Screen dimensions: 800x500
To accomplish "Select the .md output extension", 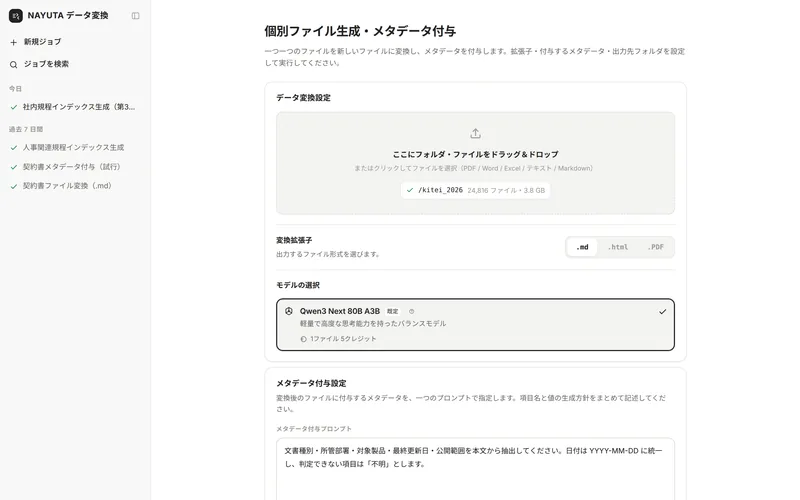I will click(x=582, y=247).
